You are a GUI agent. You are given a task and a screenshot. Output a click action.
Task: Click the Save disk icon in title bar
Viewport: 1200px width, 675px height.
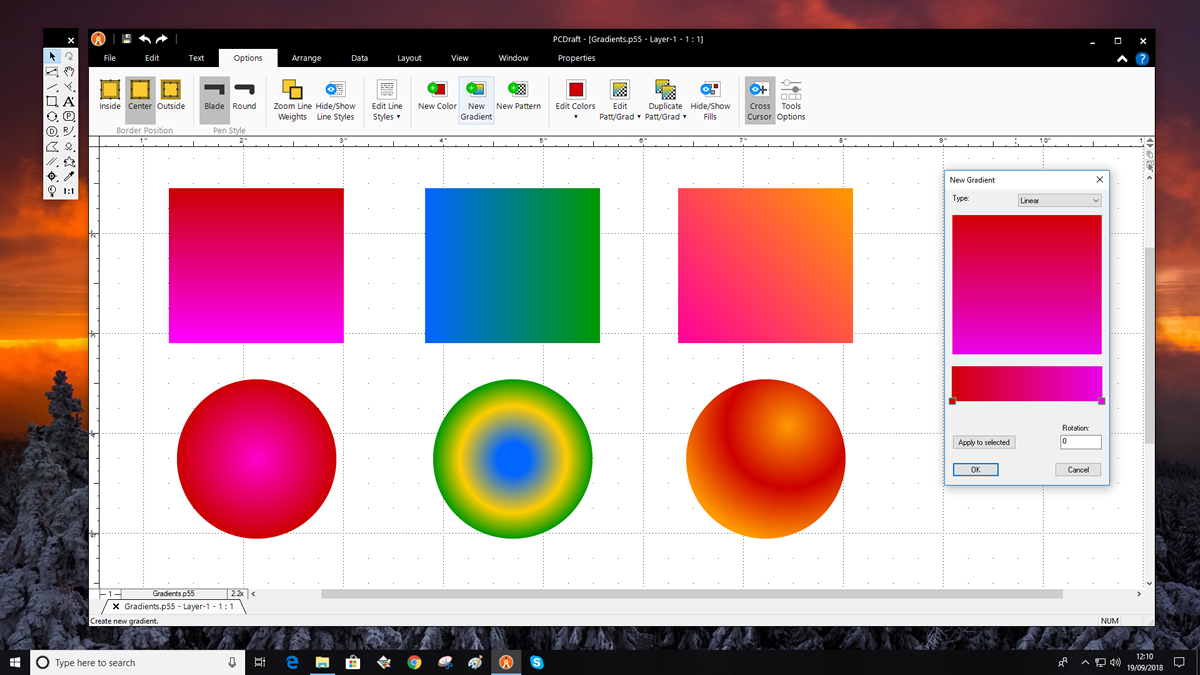[127, 39]
